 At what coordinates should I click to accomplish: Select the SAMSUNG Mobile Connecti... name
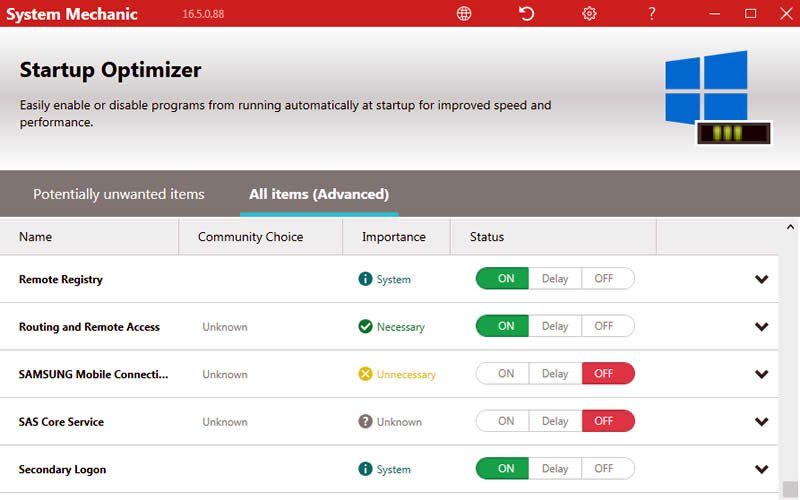pyautogui.click(x=93, y=374)
